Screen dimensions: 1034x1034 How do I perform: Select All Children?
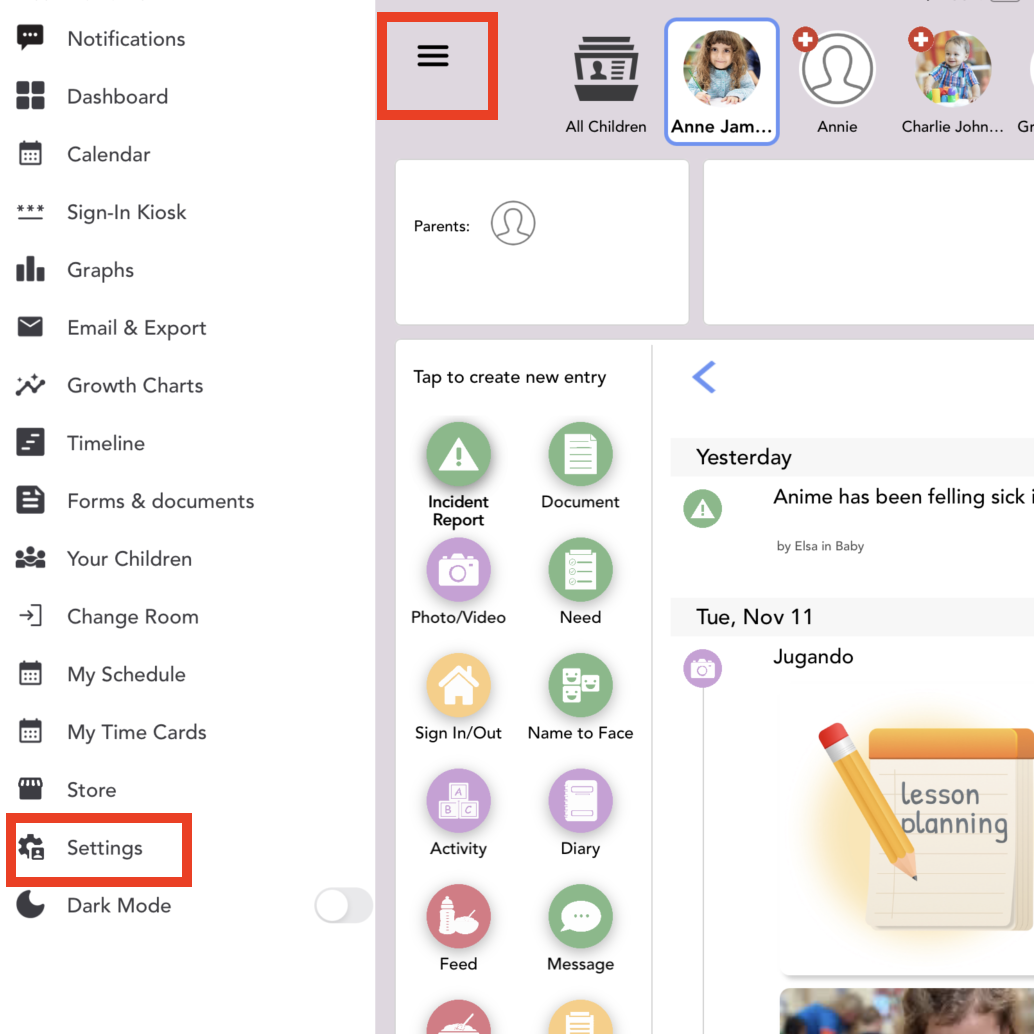click(x=605, y=86)
